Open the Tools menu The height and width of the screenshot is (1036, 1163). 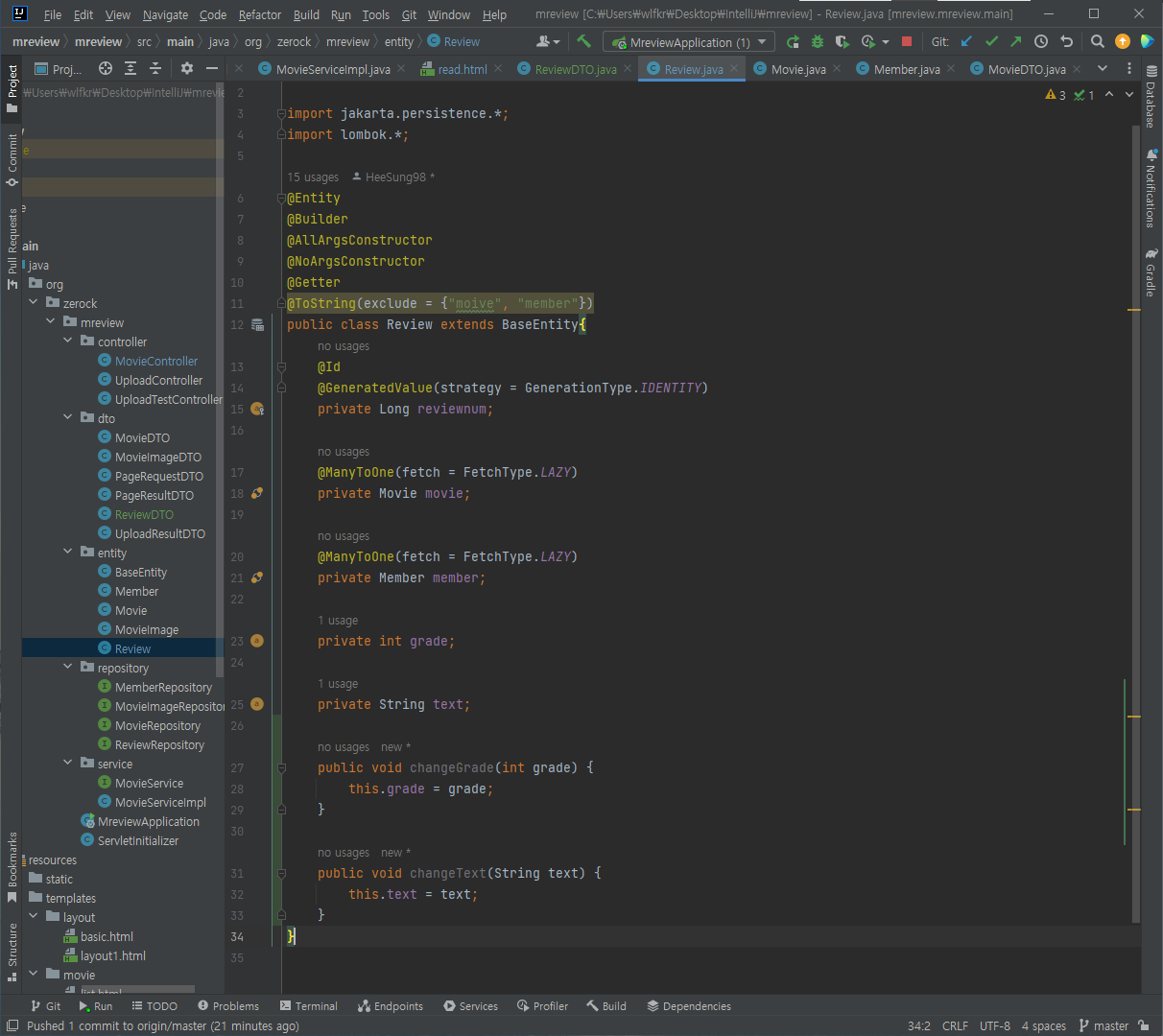point(375,14)
